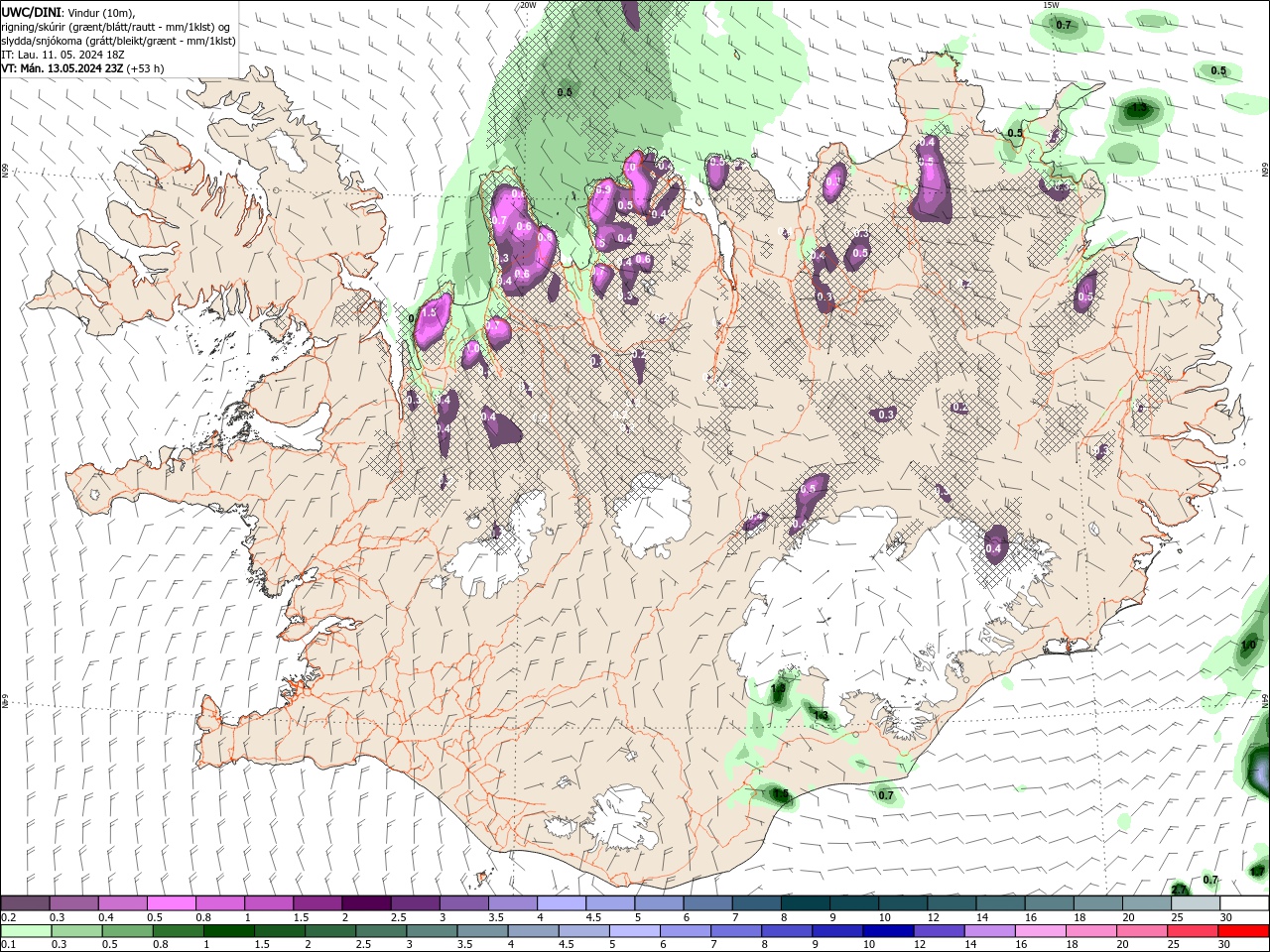Image resolution: width=1270 pixels, height=952 pixels.
Task: Click the rigning/skúrir legend description line
Action: pyautogui.click(x=116, y=27)
